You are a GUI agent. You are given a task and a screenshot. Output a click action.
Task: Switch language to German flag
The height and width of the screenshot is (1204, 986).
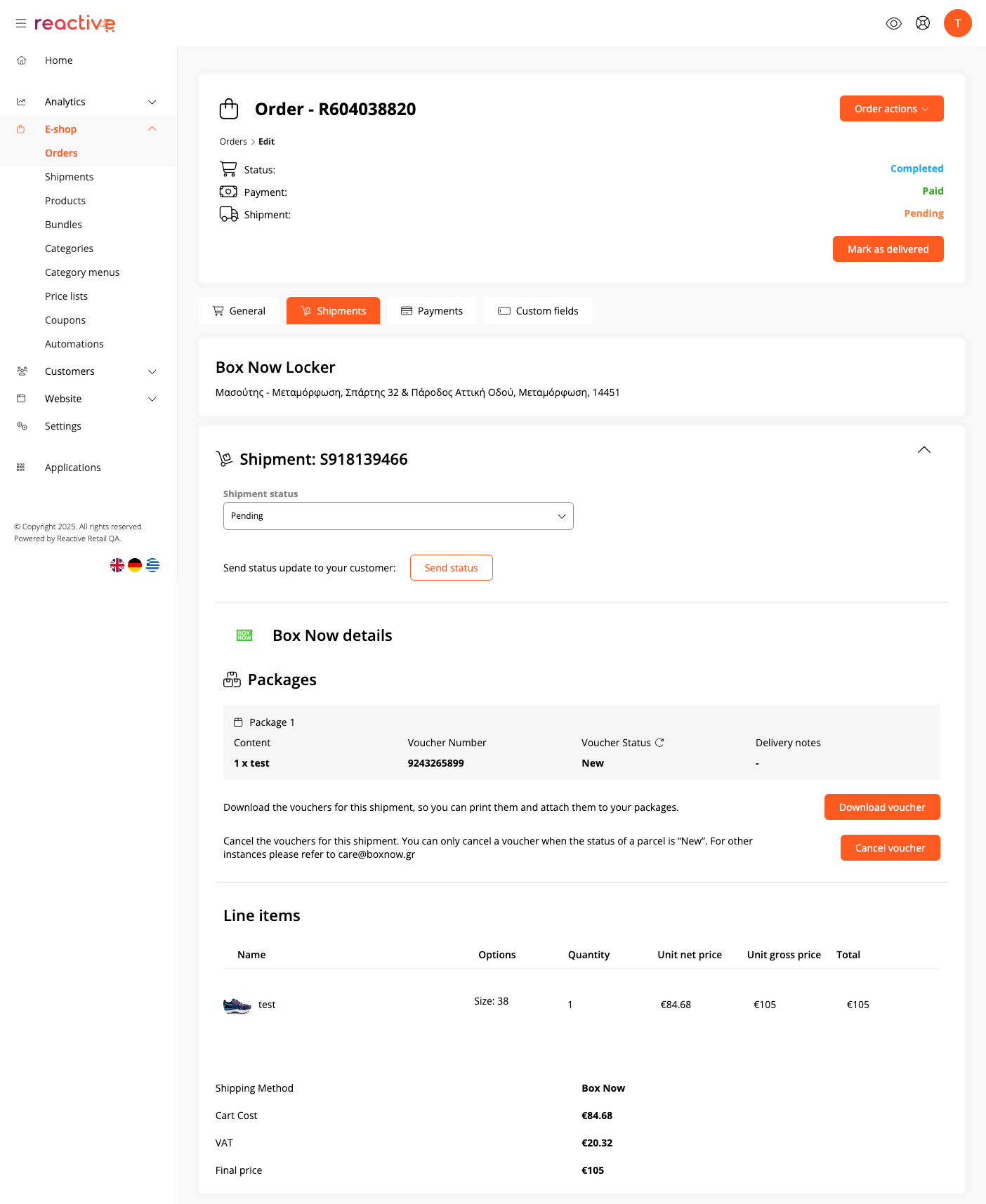coord(135,565)
